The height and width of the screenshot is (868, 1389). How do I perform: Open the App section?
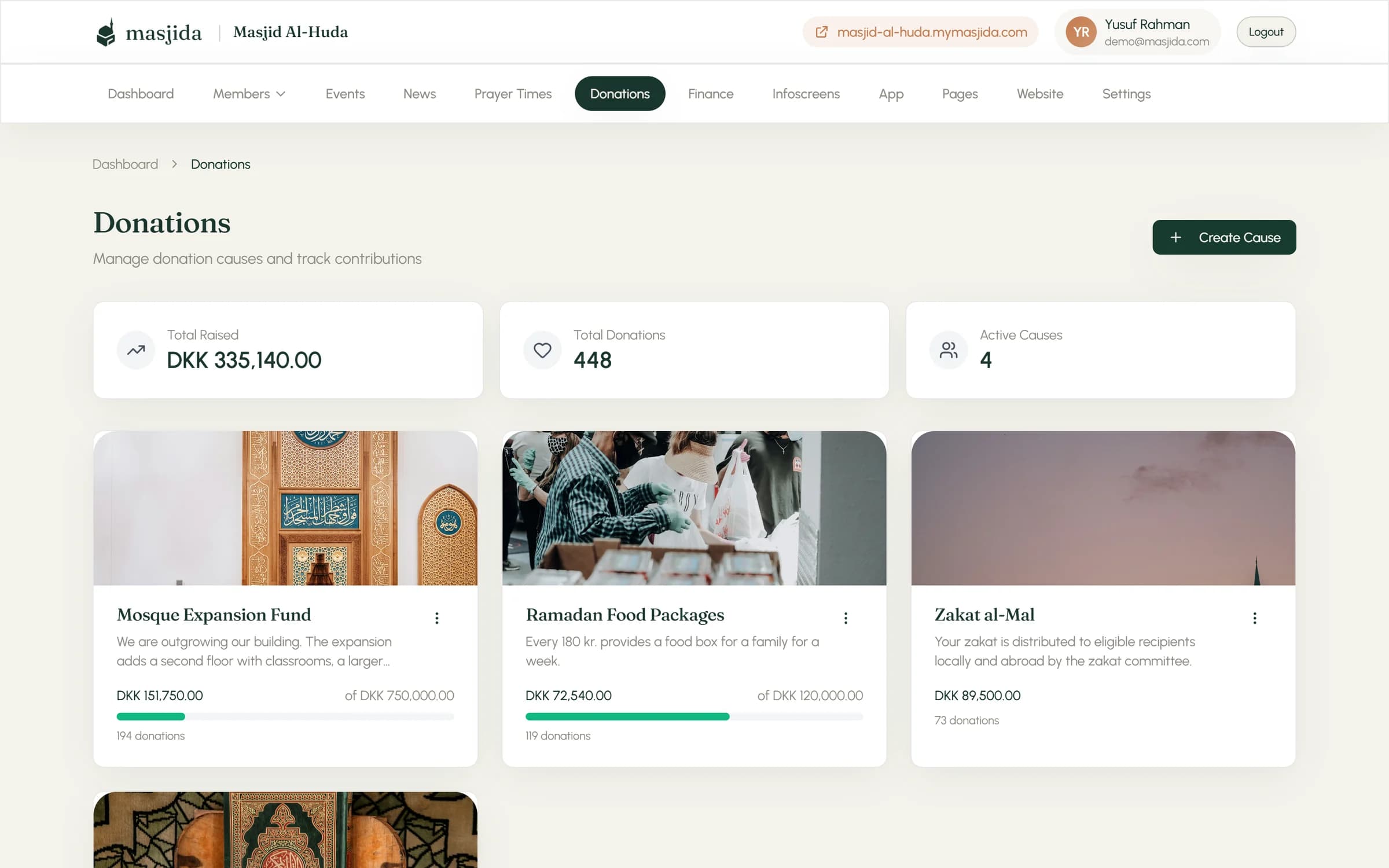click(x=891, y=94)
